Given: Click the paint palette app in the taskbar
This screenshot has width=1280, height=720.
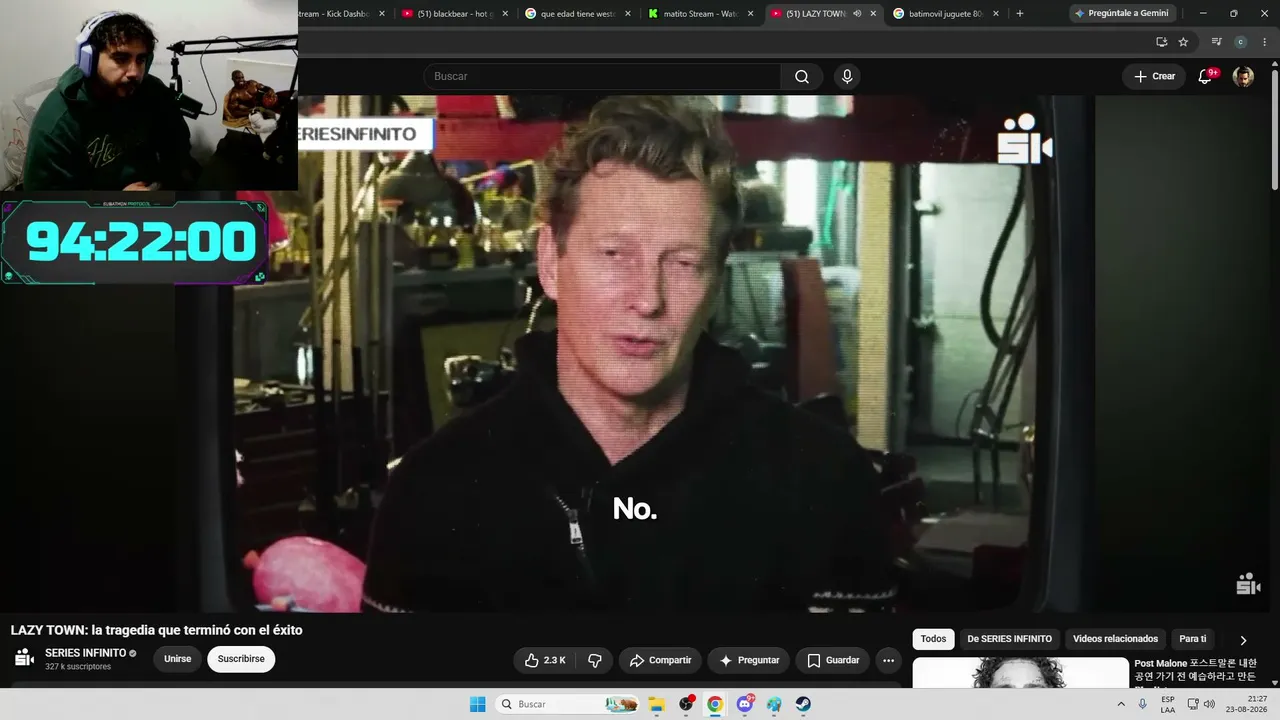Looking at the screenshot, I should pos(774,704).
